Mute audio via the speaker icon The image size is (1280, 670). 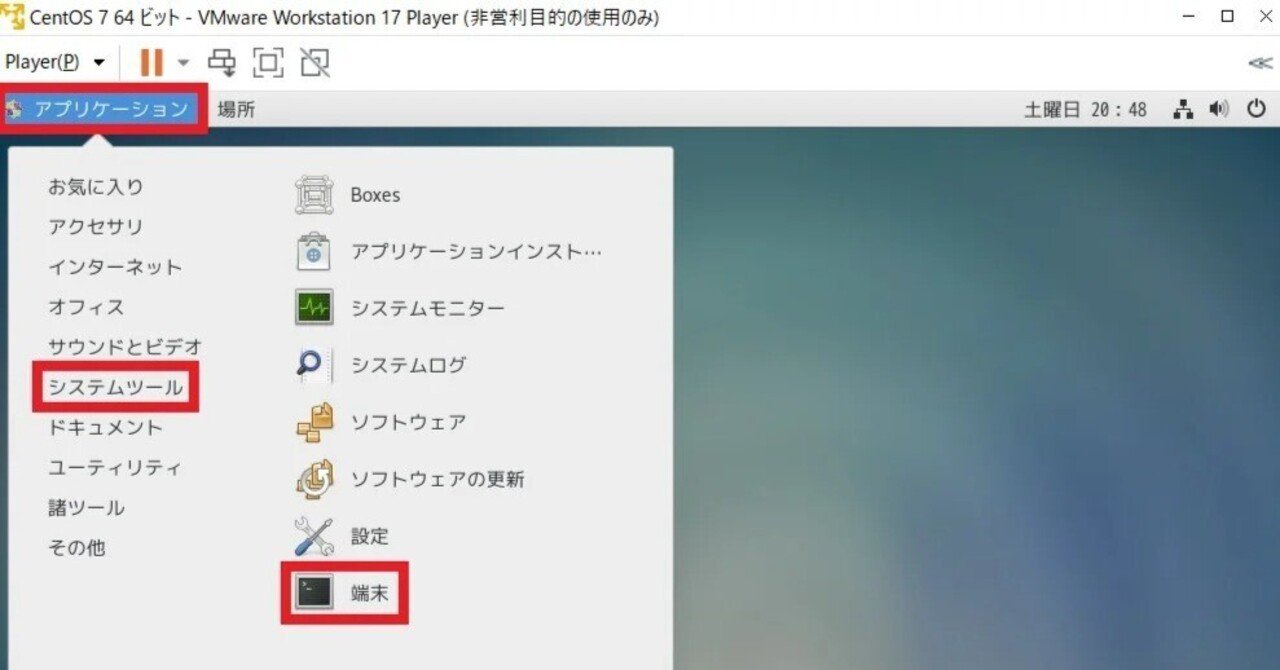pos(1219,109)
